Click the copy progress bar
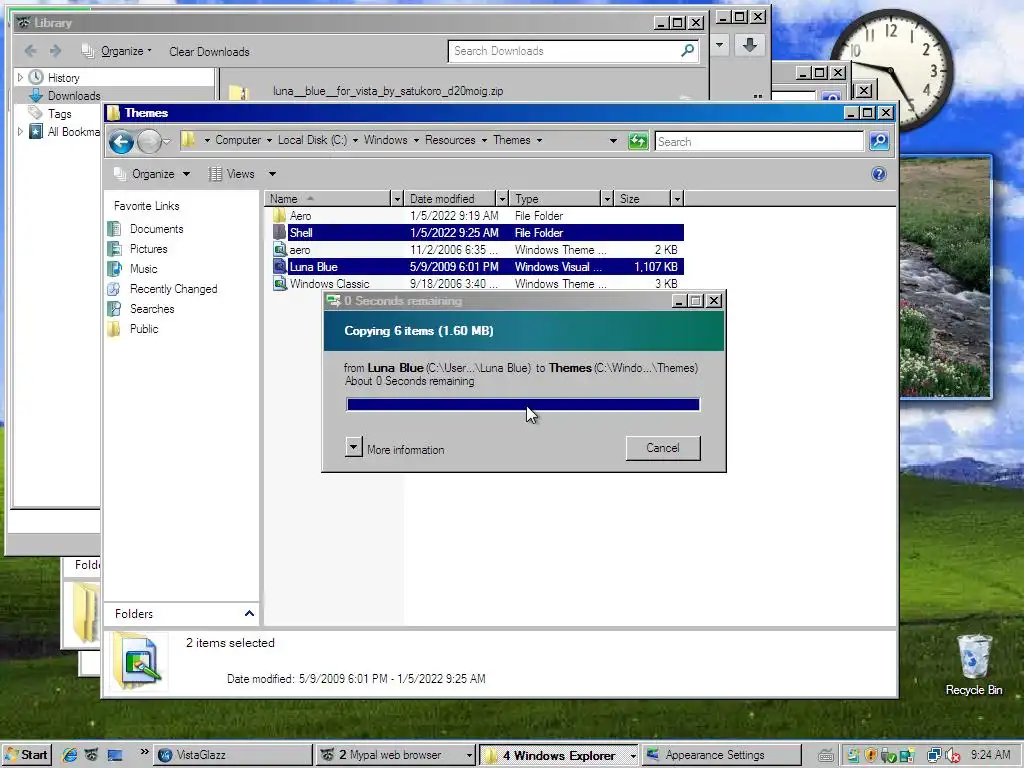The width and height of the screenshot is (1024, 768). (523, 404)
